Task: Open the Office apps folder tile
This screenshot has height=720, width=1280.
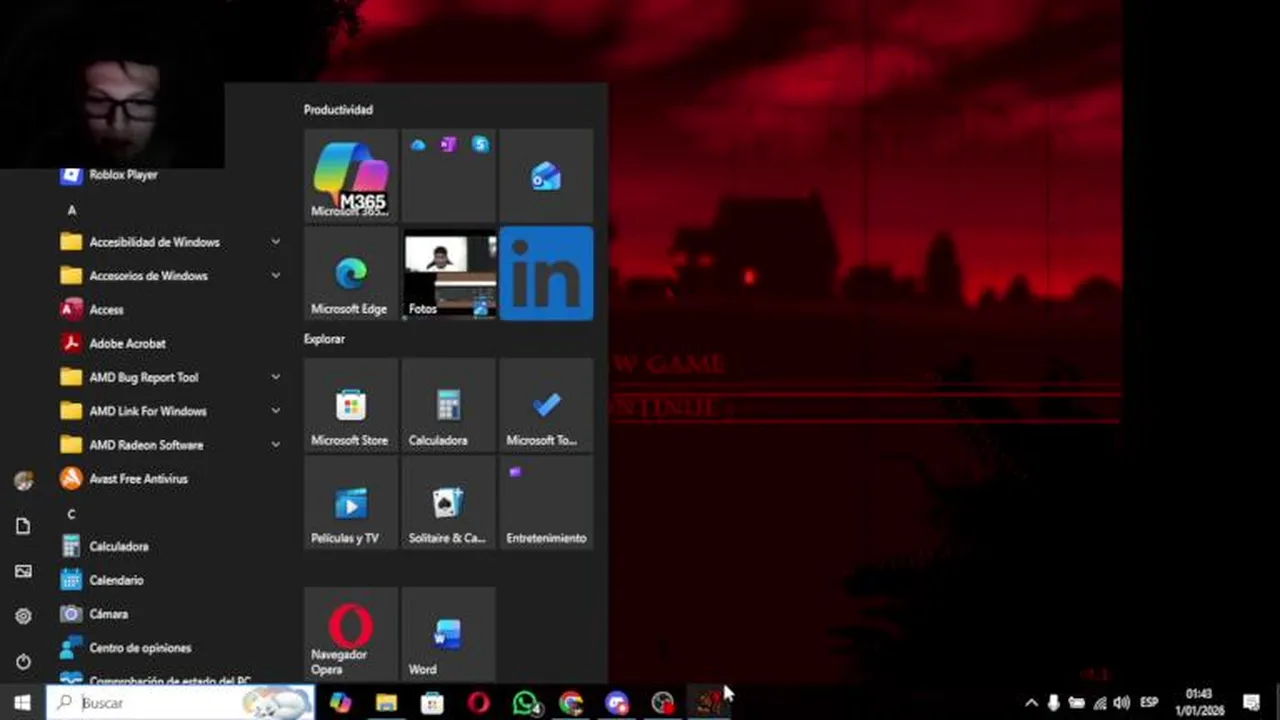Action: pyautogui.click(x=448, y=175)
